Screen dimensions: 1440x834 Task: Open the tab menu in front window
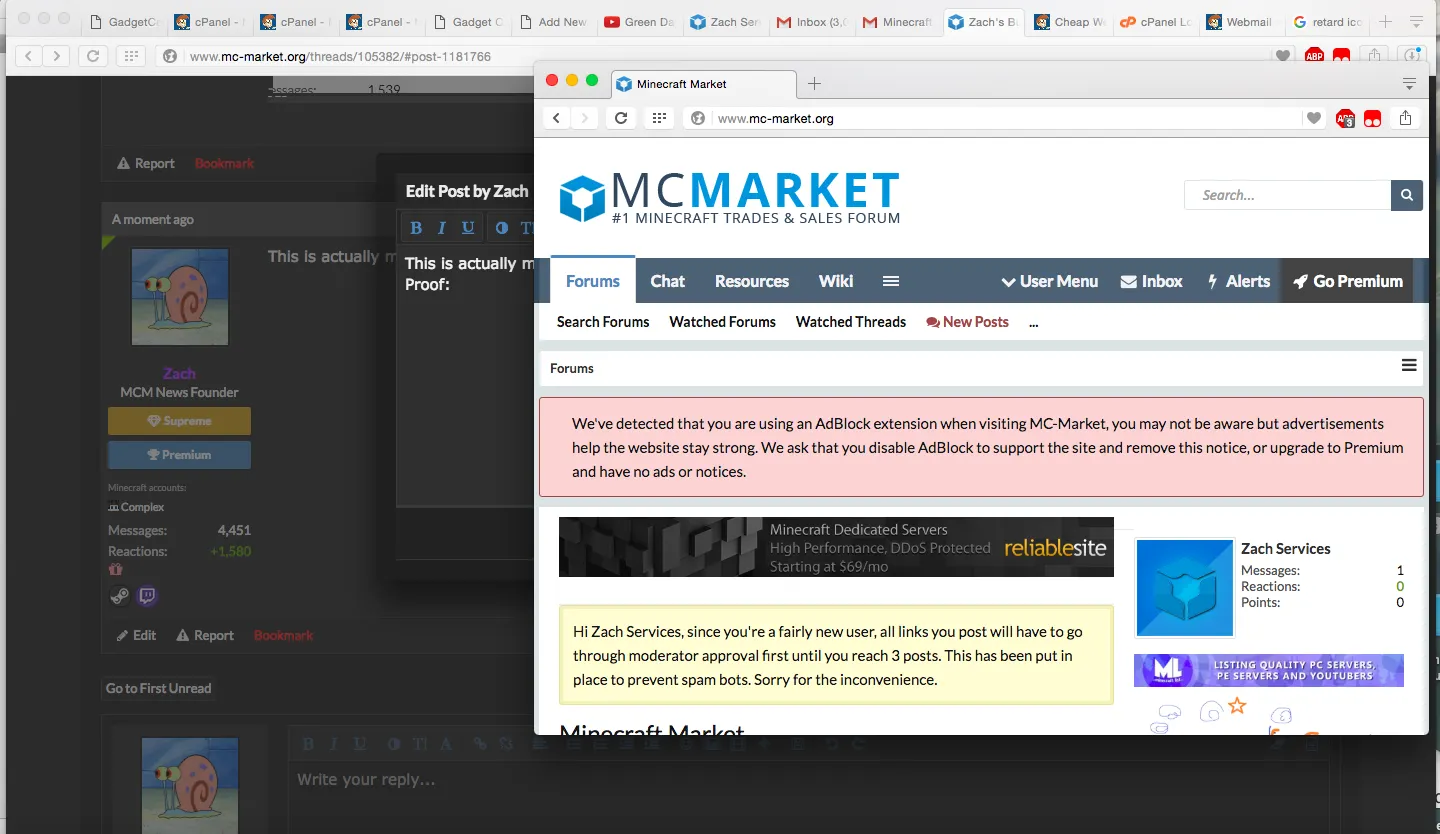(1409, 83)
